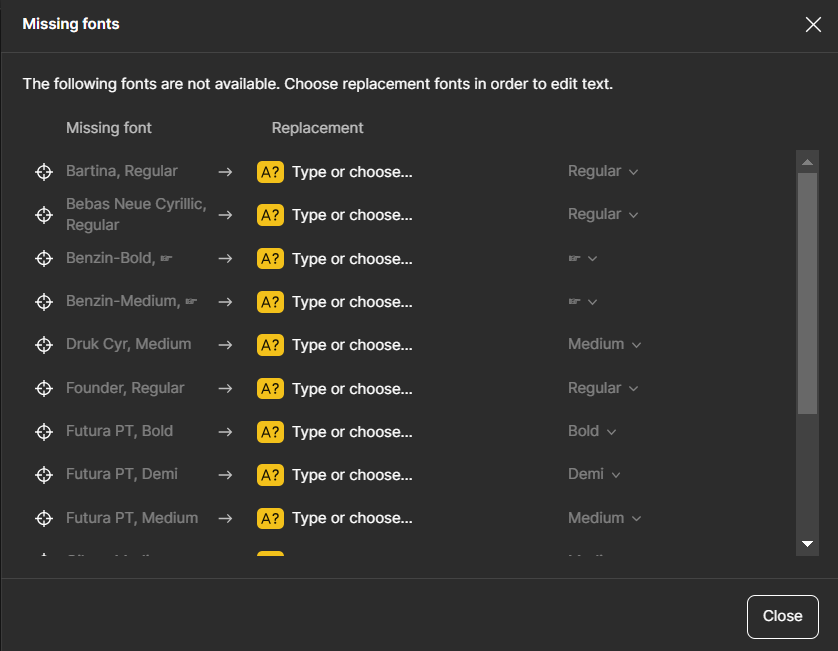Viewport: 838px width, 651px height.
Task: Find Druk Cyr Medium using target icon
Action: 44,345
